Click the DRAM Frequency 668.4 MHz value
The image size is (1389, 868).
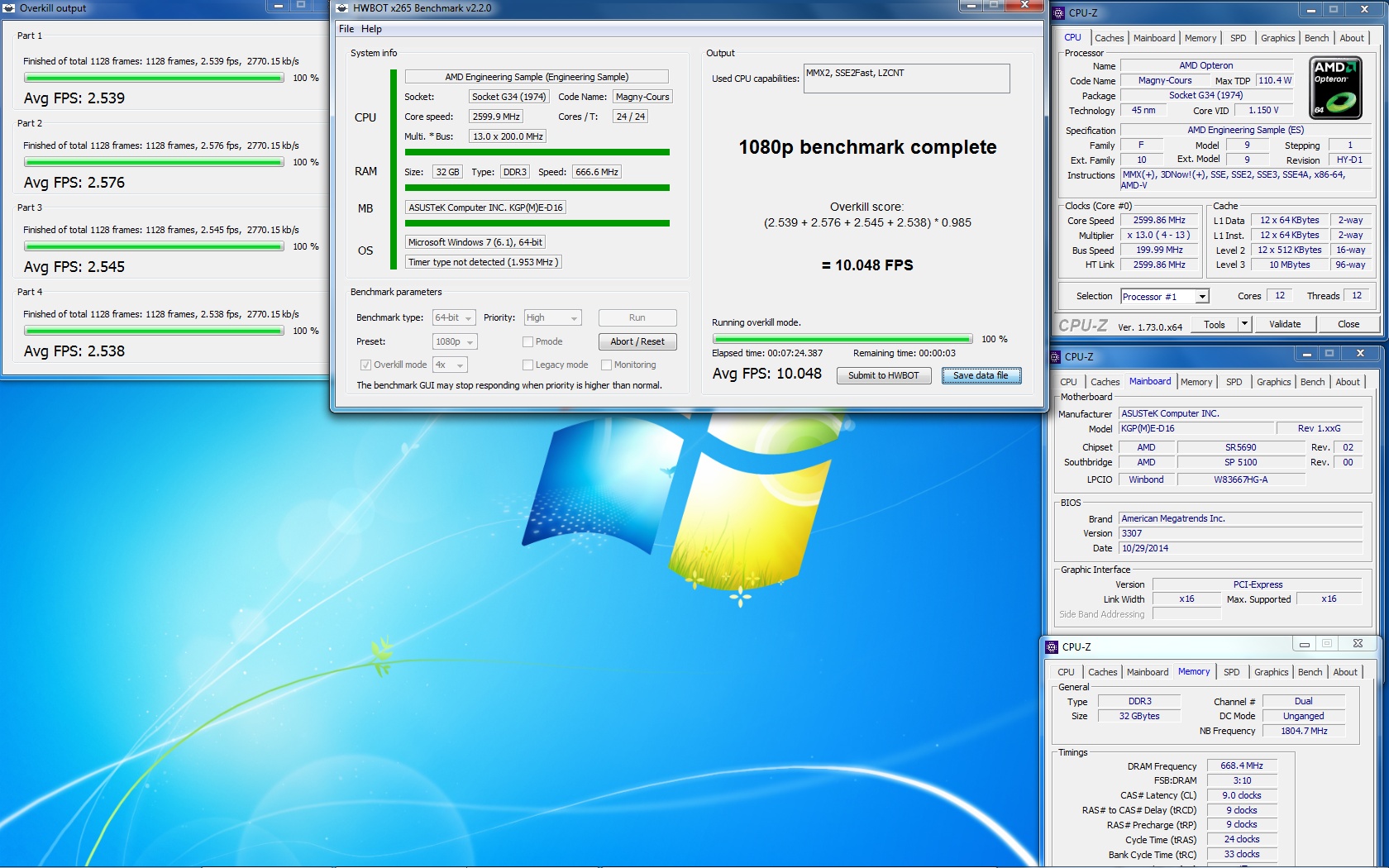[x=1242, y=765]
